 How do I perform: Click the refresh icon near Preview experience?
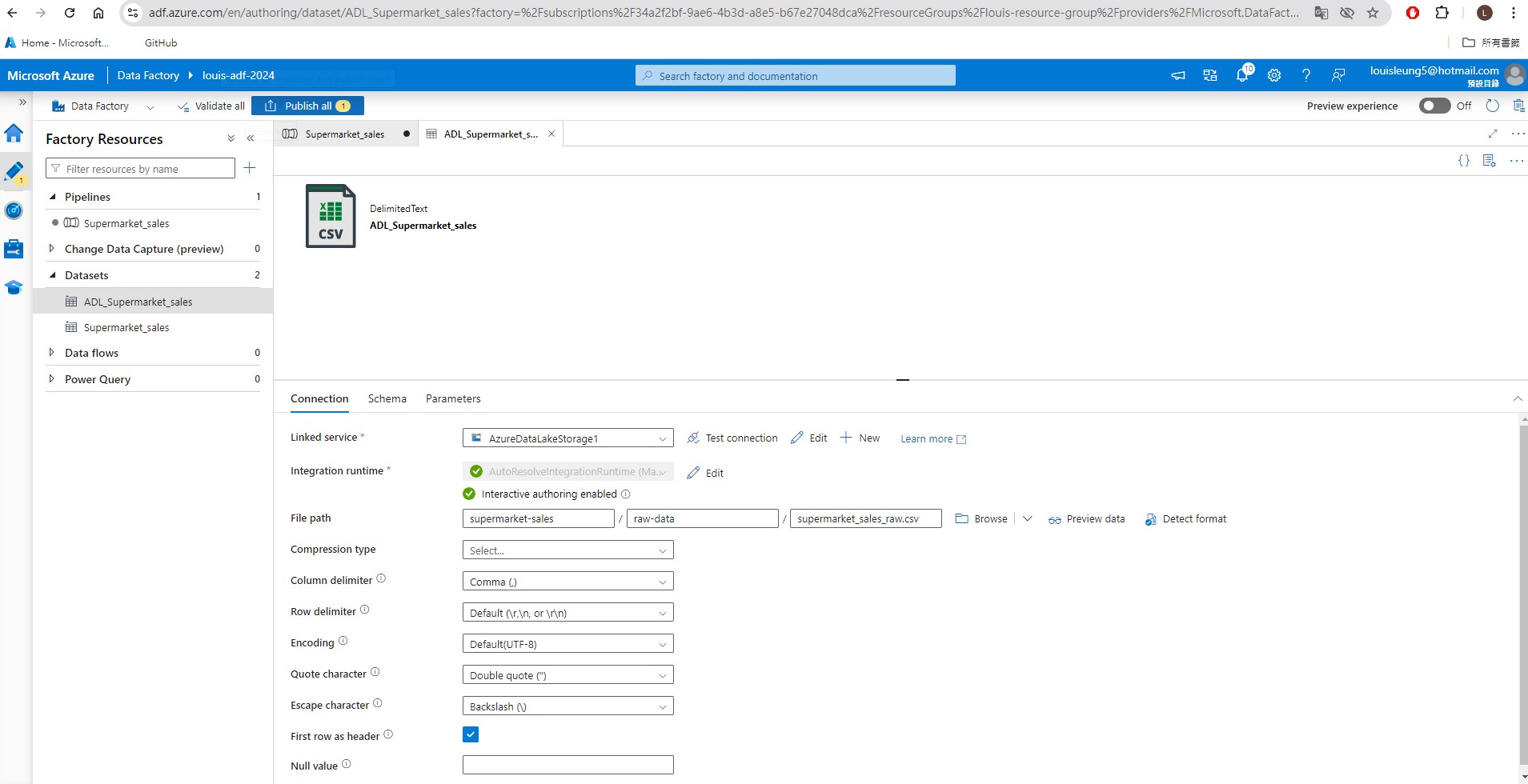click(1492, 105)
